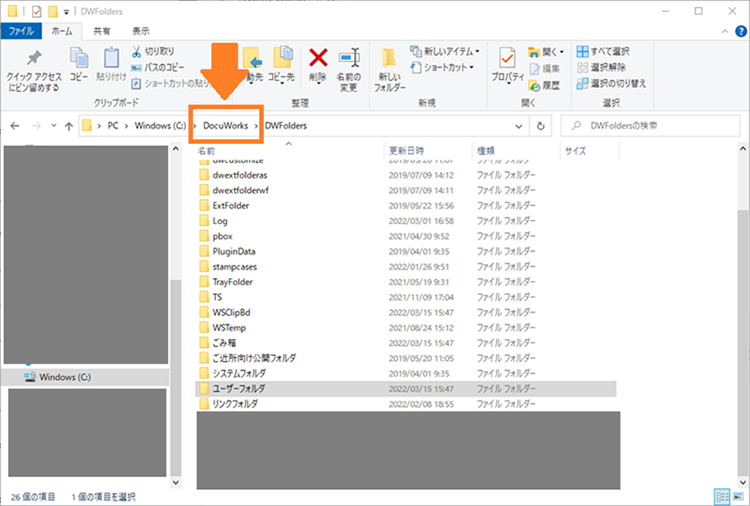This screenshot has width=750, height=506.
Task: Collapse the ribbon with chevron
Action: [x=725, y=31]
